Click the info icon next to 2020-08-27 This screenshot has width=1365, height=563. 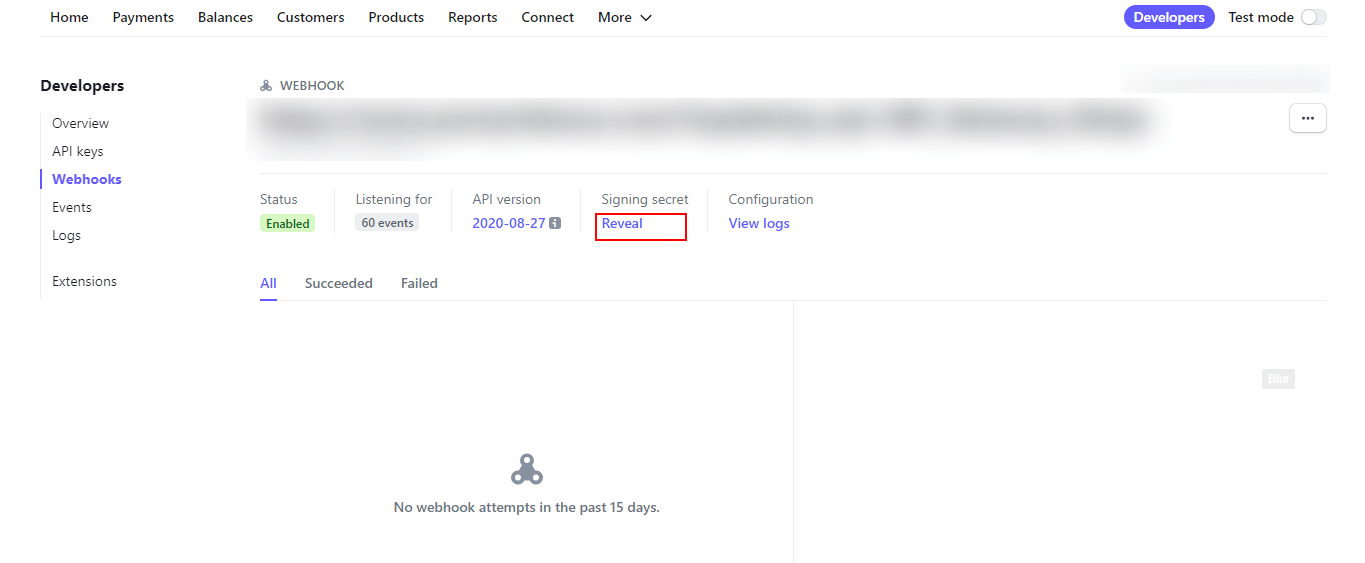click(x=555, y=223)
